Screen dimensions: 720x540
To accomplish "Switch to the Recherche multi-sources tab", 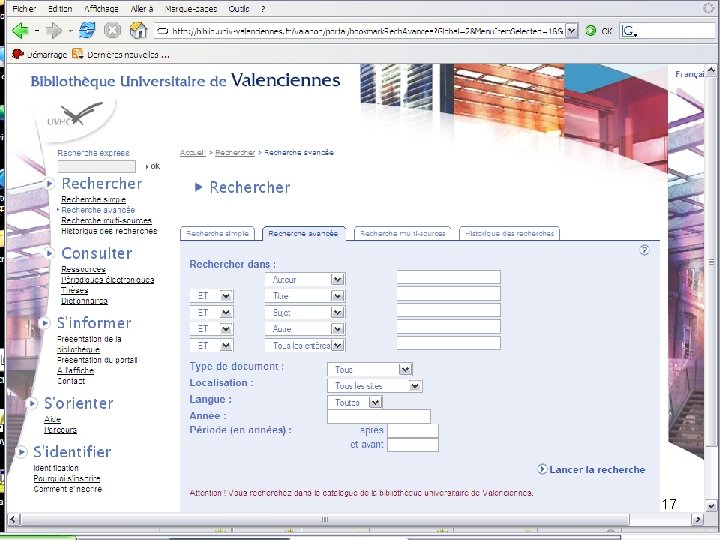I will pos(403,233).
